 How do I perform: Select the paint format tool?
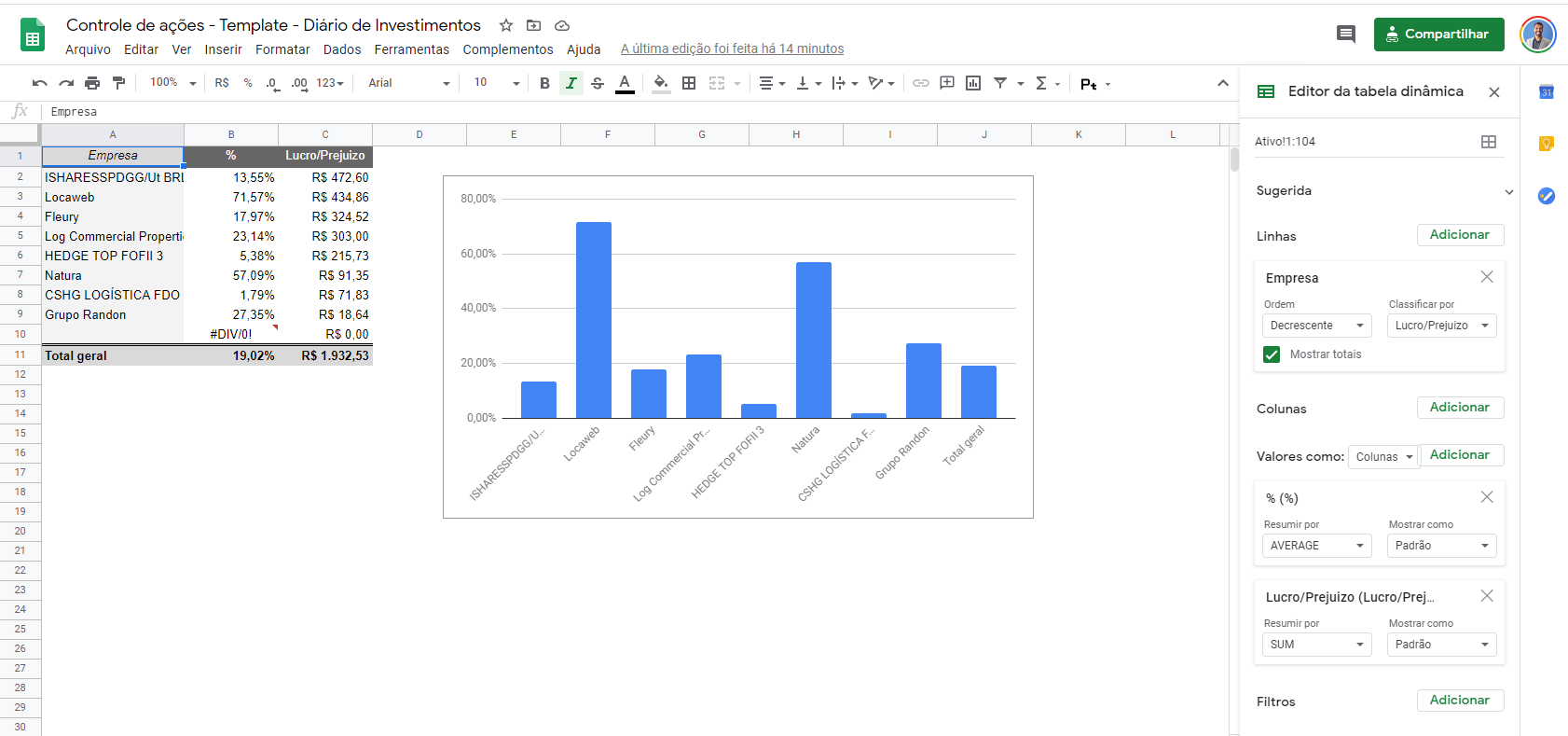pos(118,83)
